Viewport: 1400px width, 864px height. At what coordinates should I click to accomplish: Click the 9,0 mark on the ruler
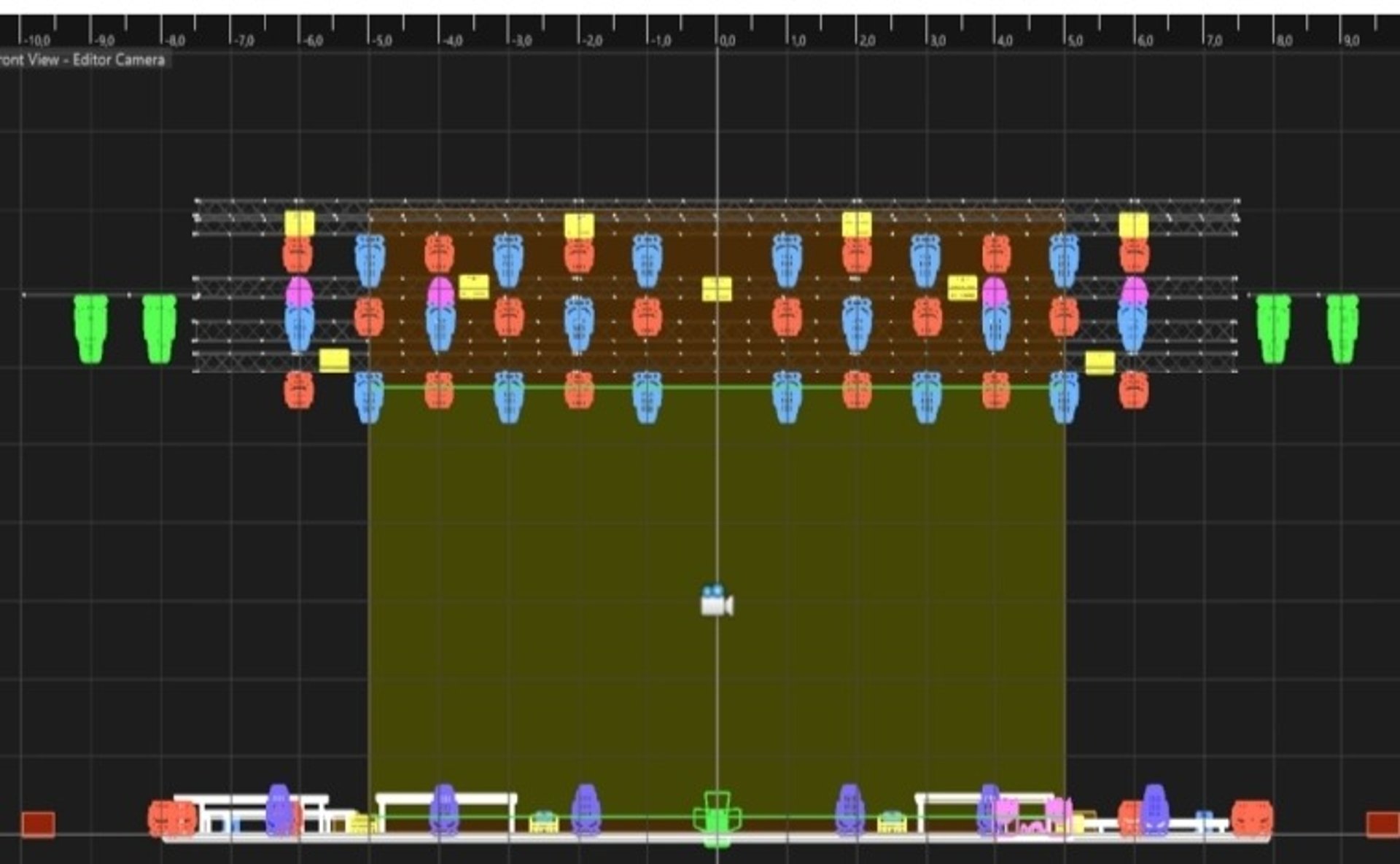(x=1350, y=42)
